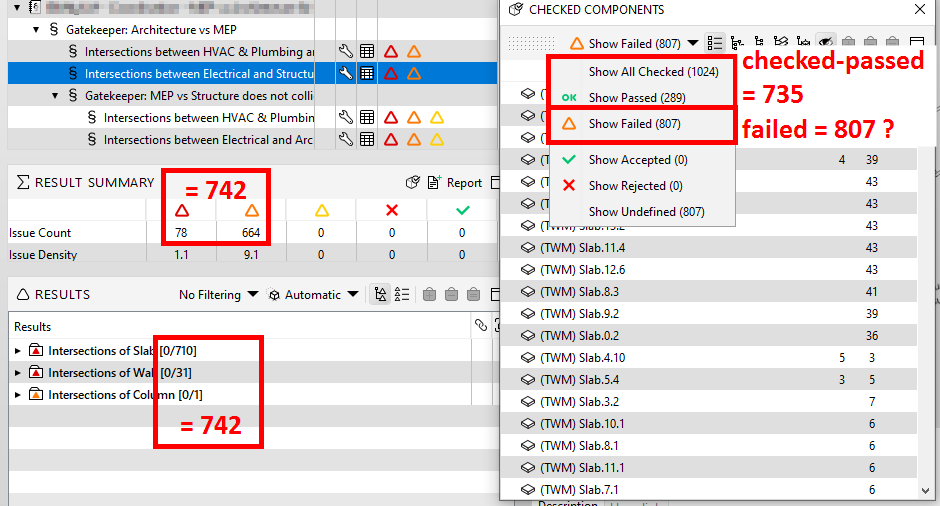Viewport: 940px width, 506px height.
Task: Expand Intersections of Wall results group
Action: click(x=18, y=373)
